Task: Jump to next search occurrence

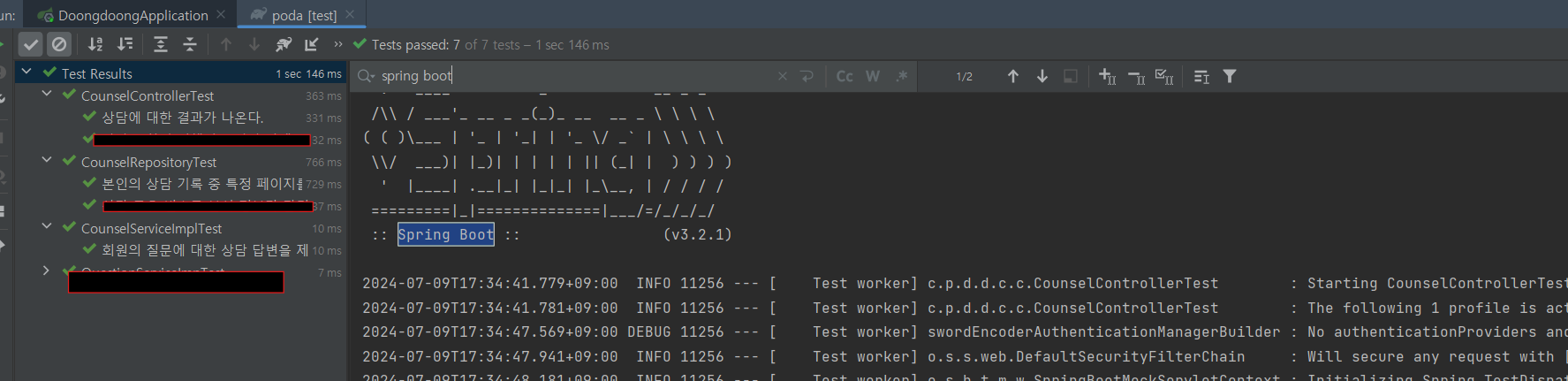Action: [1042, 76]
